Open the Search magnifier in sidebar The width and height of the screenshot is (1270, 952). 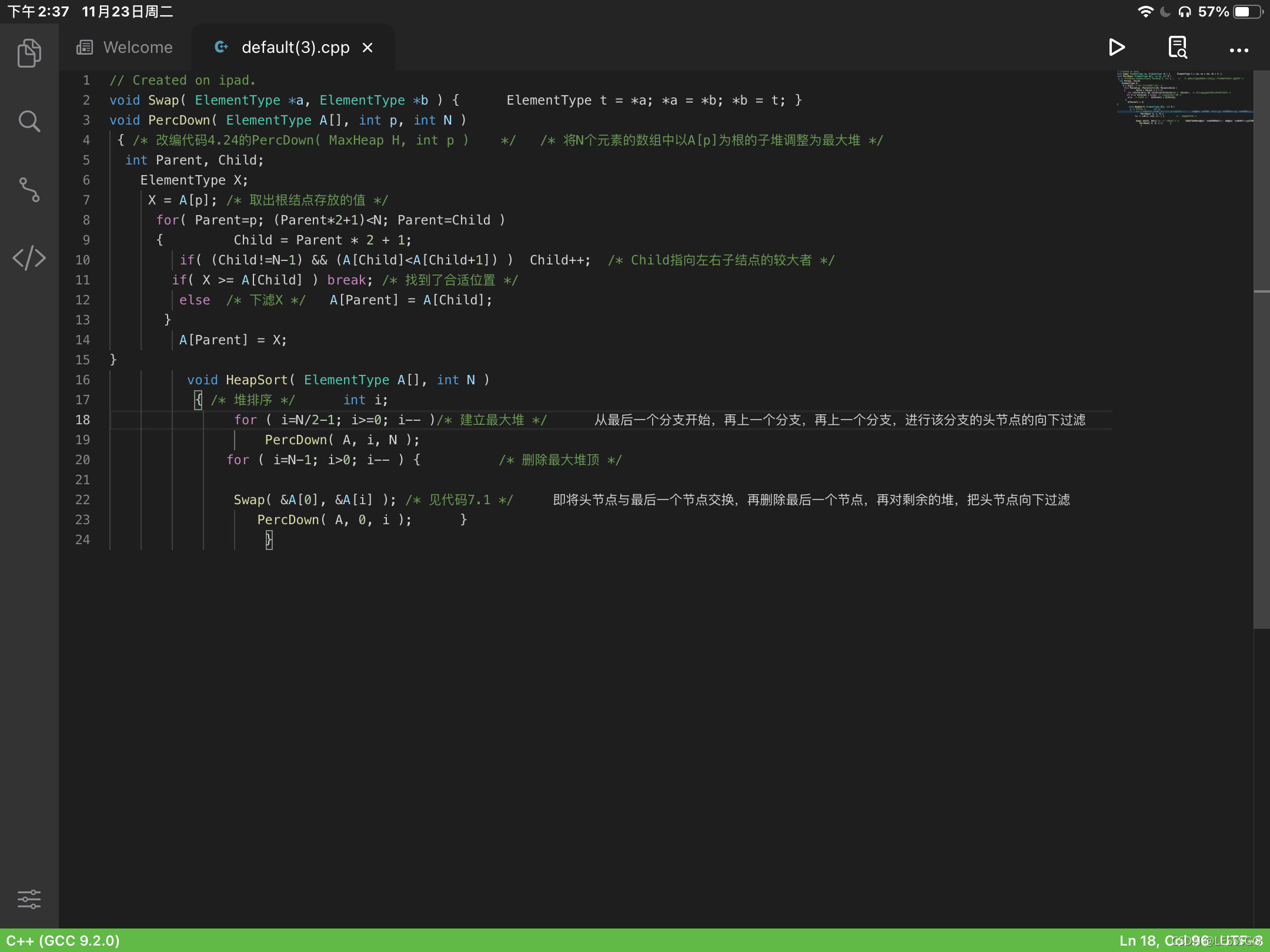[29, 121]
